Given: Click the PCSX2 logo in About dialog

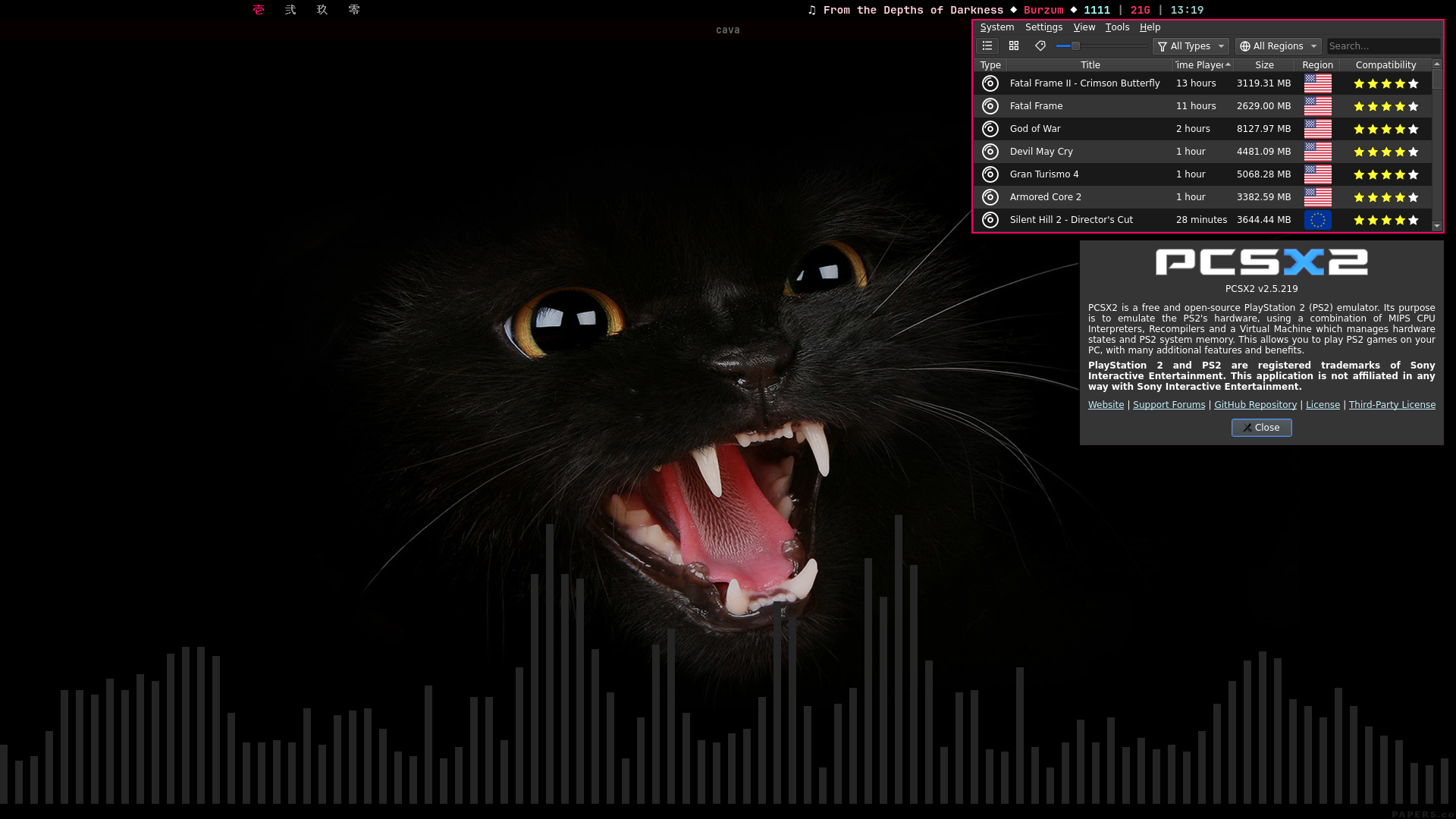Looking at the screenshot, I should tap(1261, 262).
